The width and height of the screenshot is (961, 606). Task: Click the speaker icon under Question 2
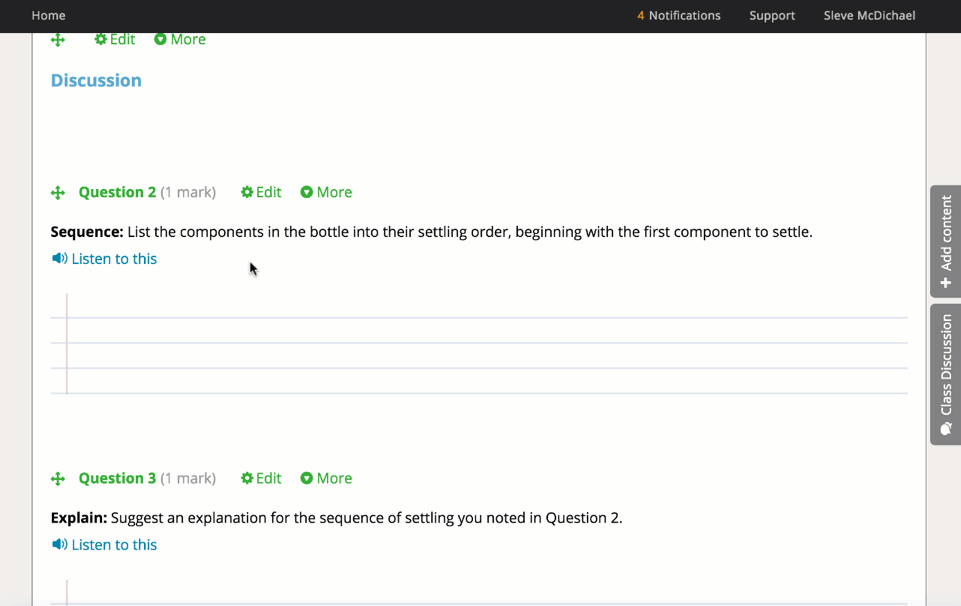tap(59, 259)
